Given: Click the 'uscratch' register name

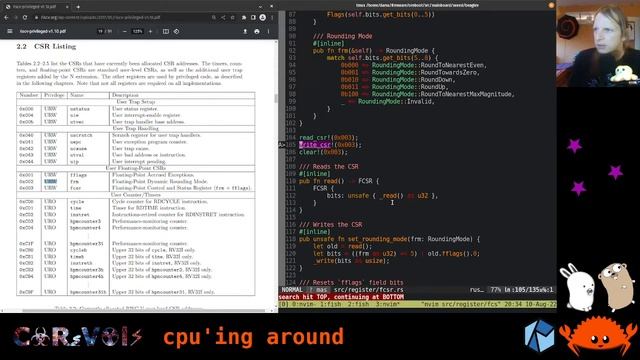Looking at the screenshot, I should coord(81,135).
